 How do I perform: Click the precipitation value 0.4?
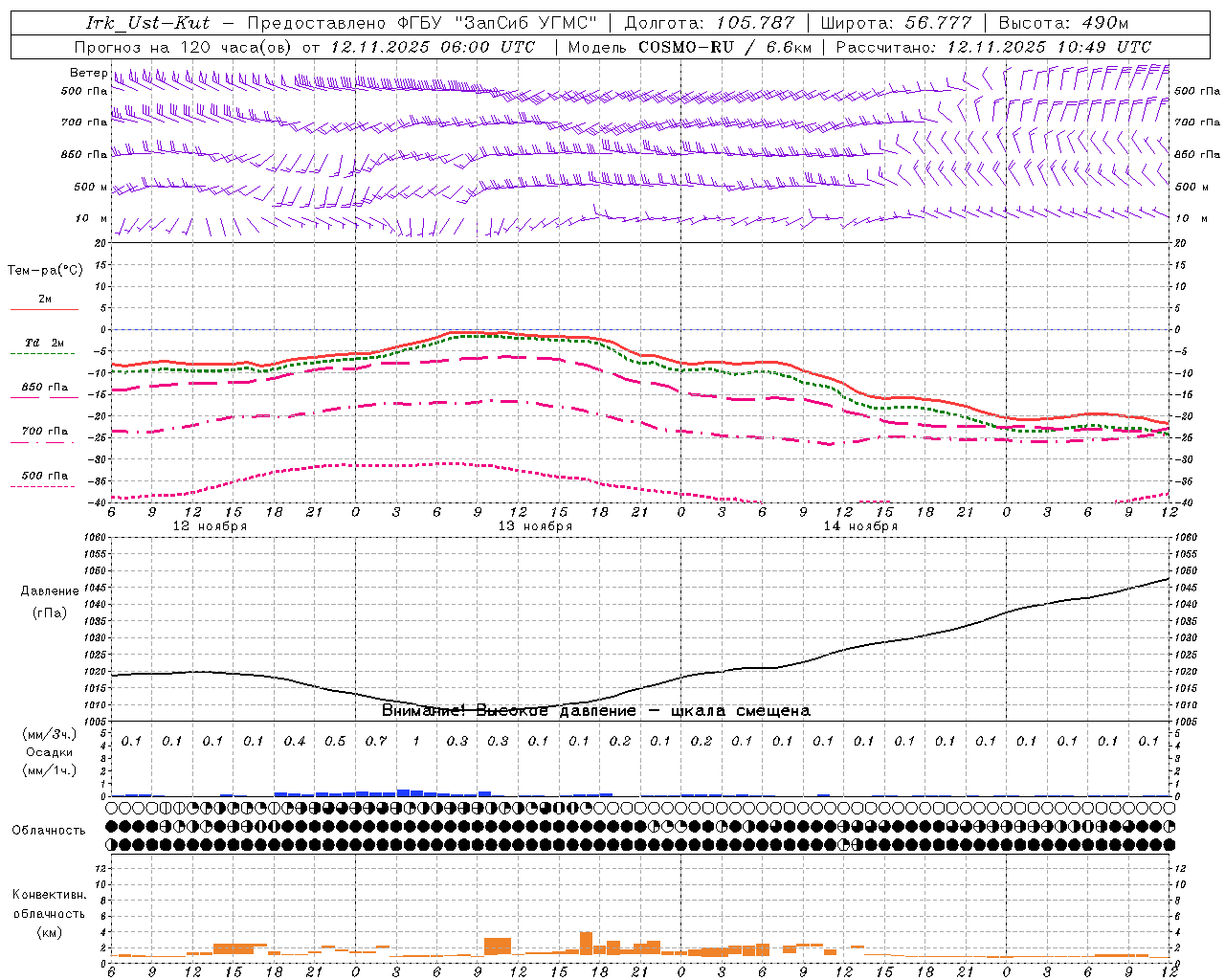point(294,742)
